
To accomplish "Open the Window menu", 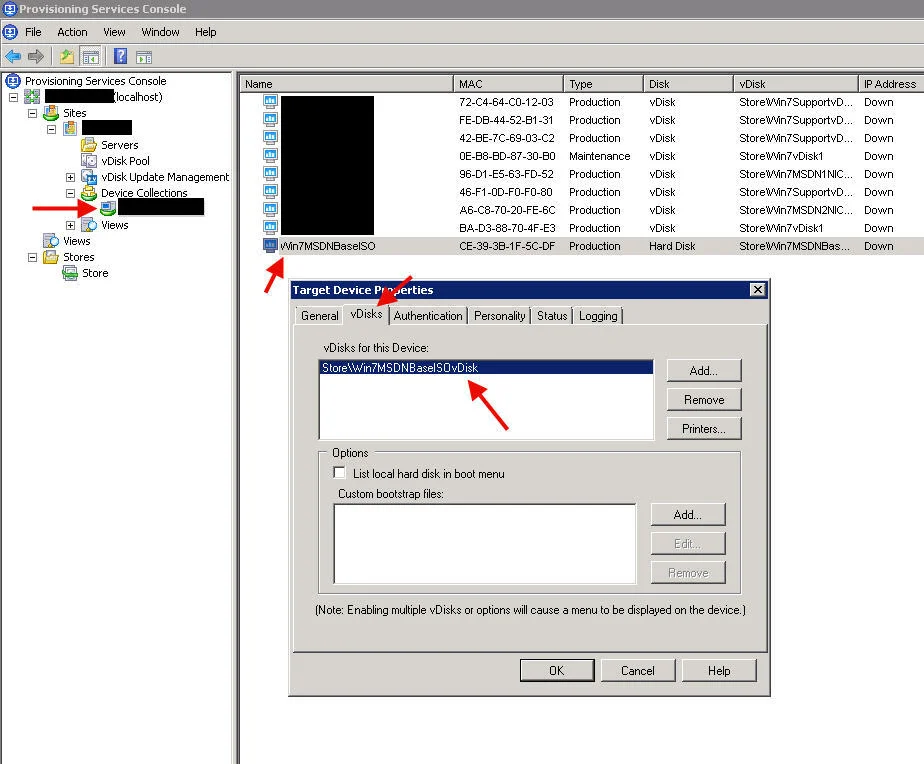I will tap(160, 32).
